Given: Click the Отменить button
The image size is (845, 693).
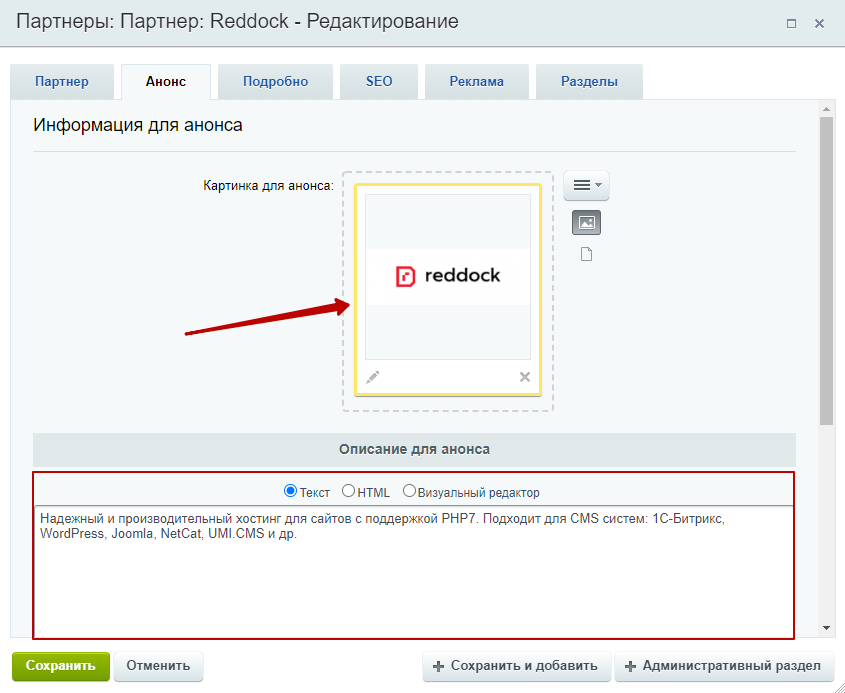Looking at the screenshot, I should (158, 666).
